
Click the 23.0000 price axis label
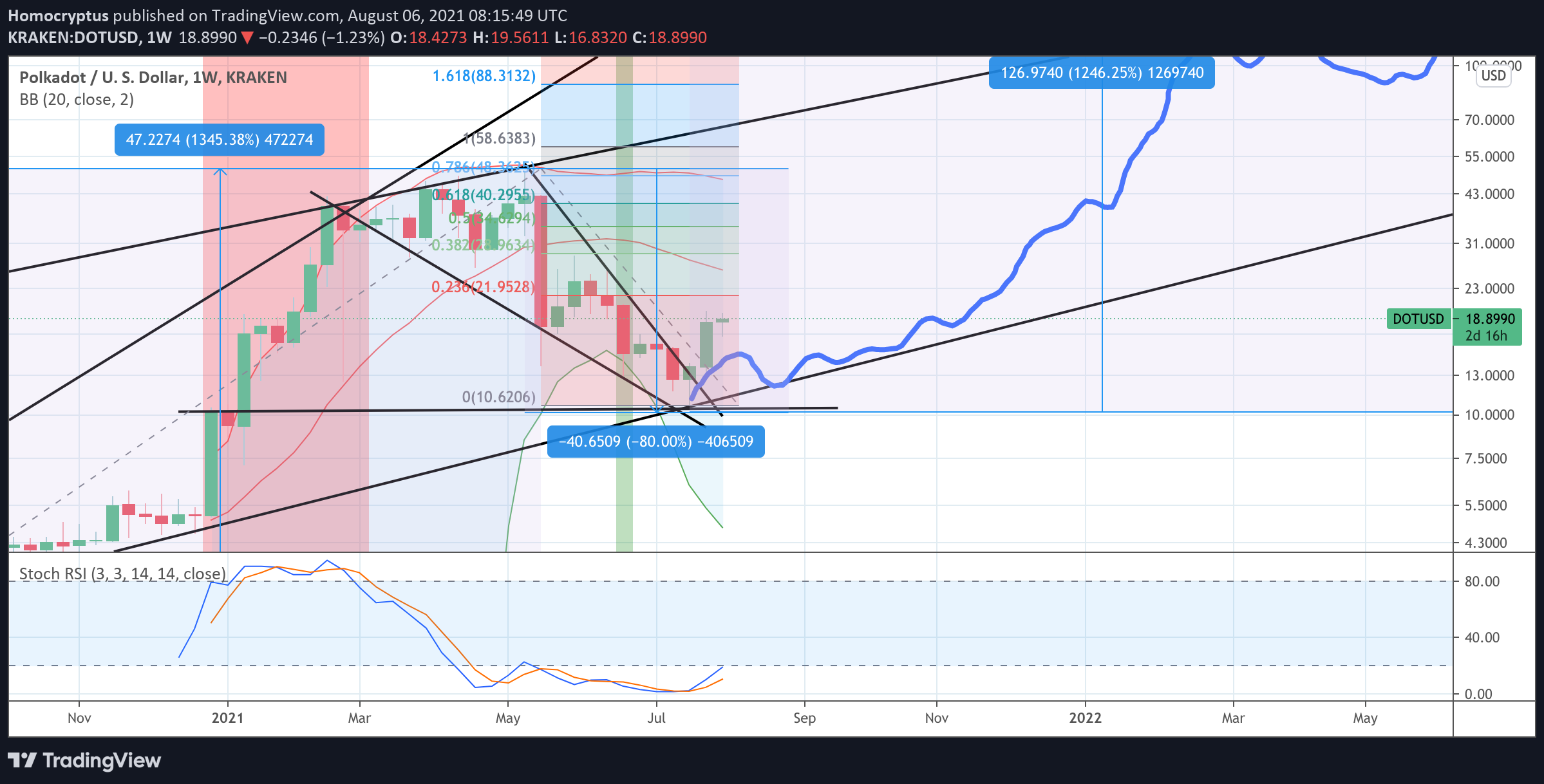(x=1489, y=288)
